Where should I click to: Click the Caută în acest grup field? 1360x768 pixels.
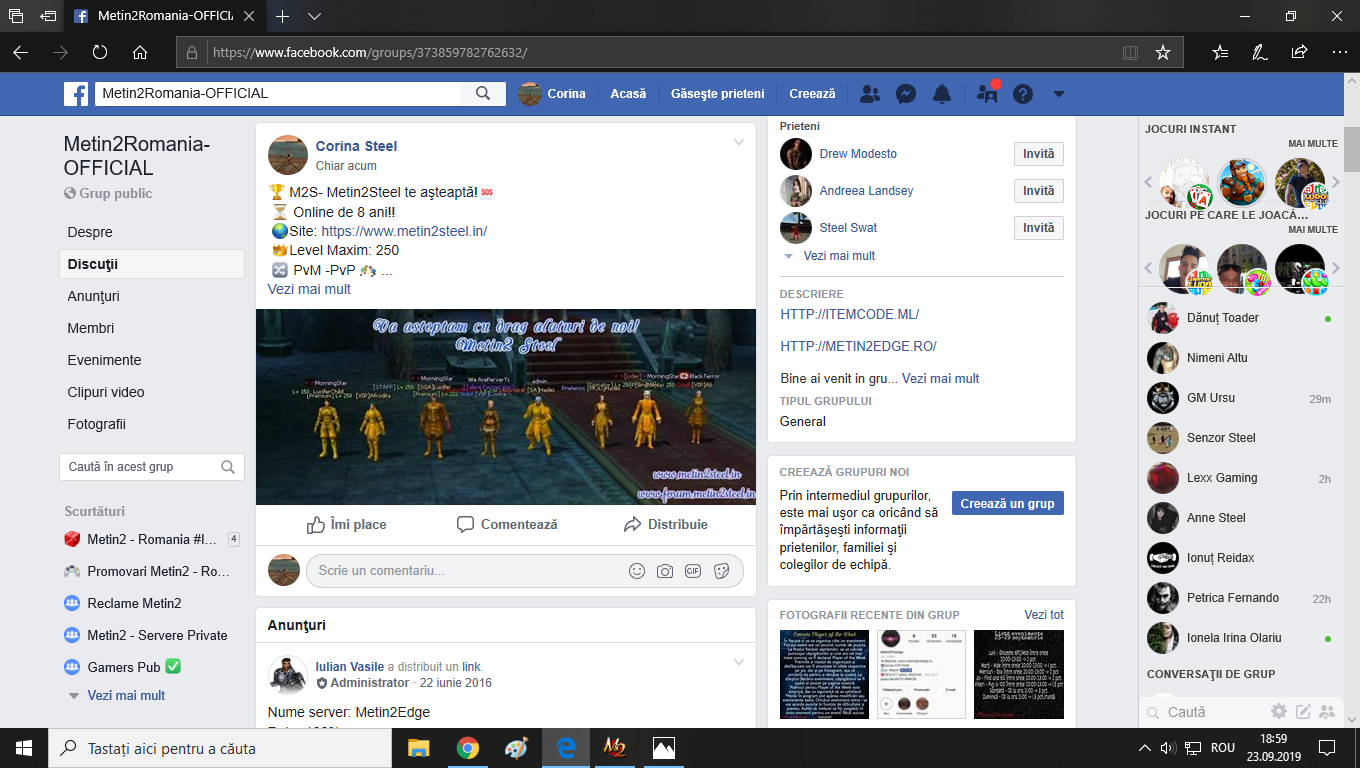(152, 467)
